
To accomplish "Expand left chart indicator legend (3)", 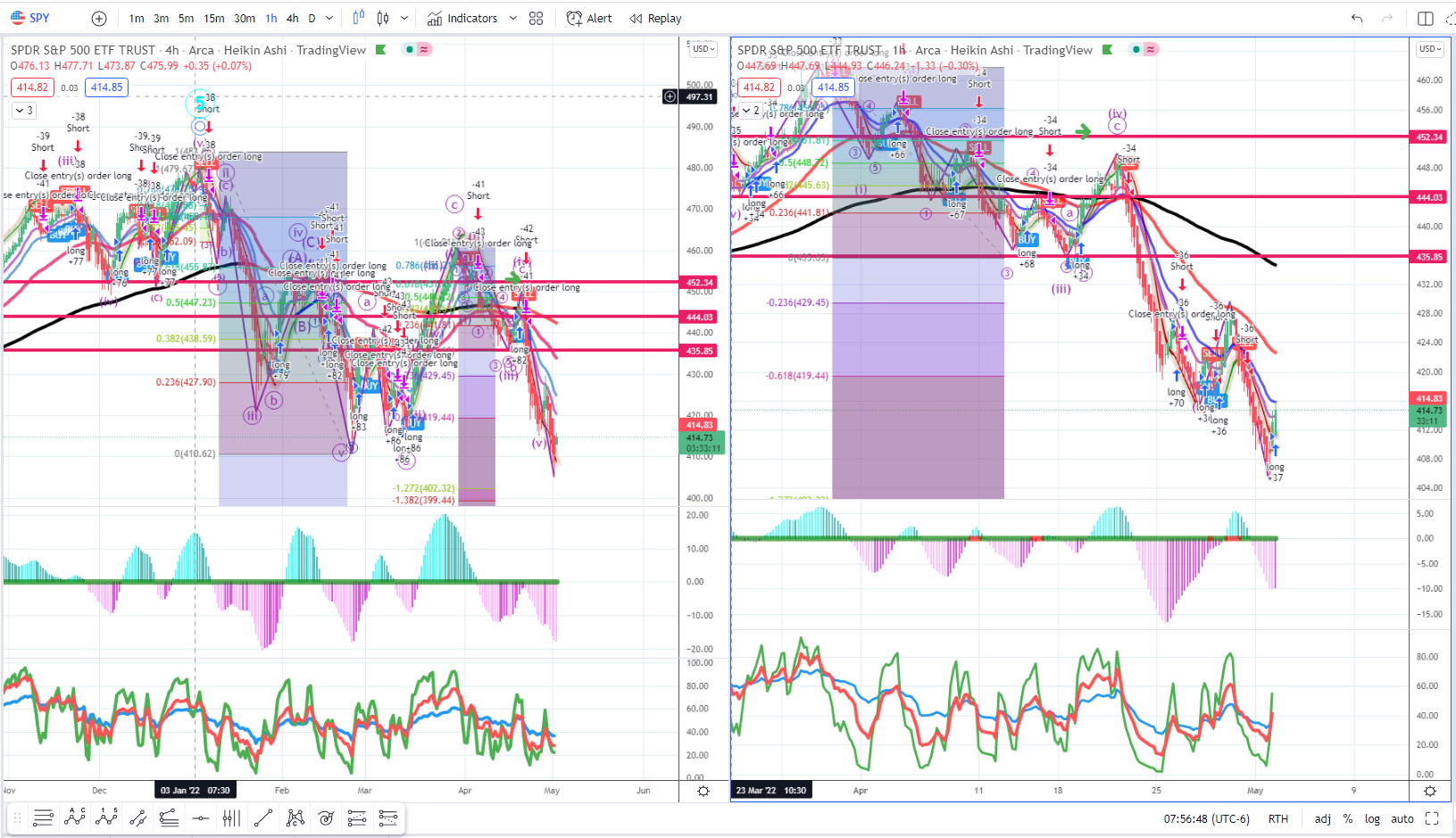I will tap(24, 111).
